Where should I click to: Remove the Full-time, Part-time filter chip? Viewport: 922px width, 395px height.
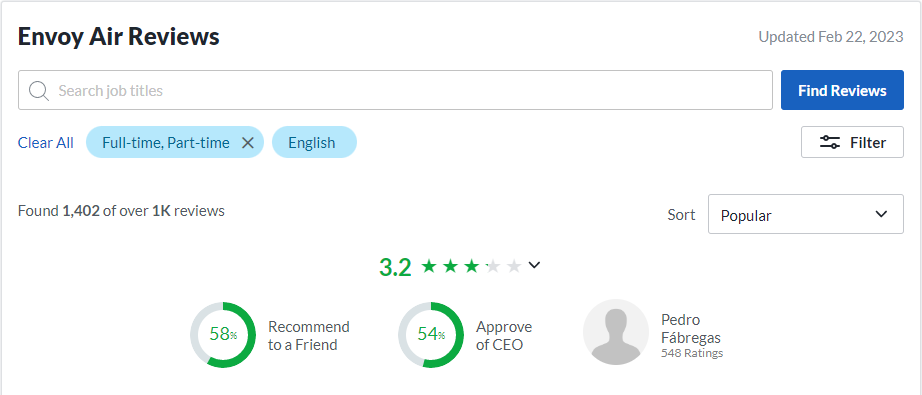click(x=248, y=143)
